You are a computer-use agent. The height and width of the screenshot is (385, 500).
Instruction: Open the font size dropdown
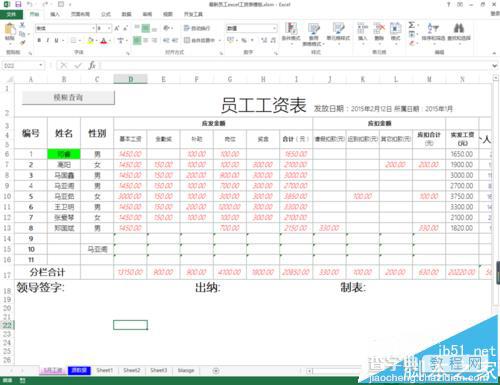pyautogui.click(x=109, y=28)
